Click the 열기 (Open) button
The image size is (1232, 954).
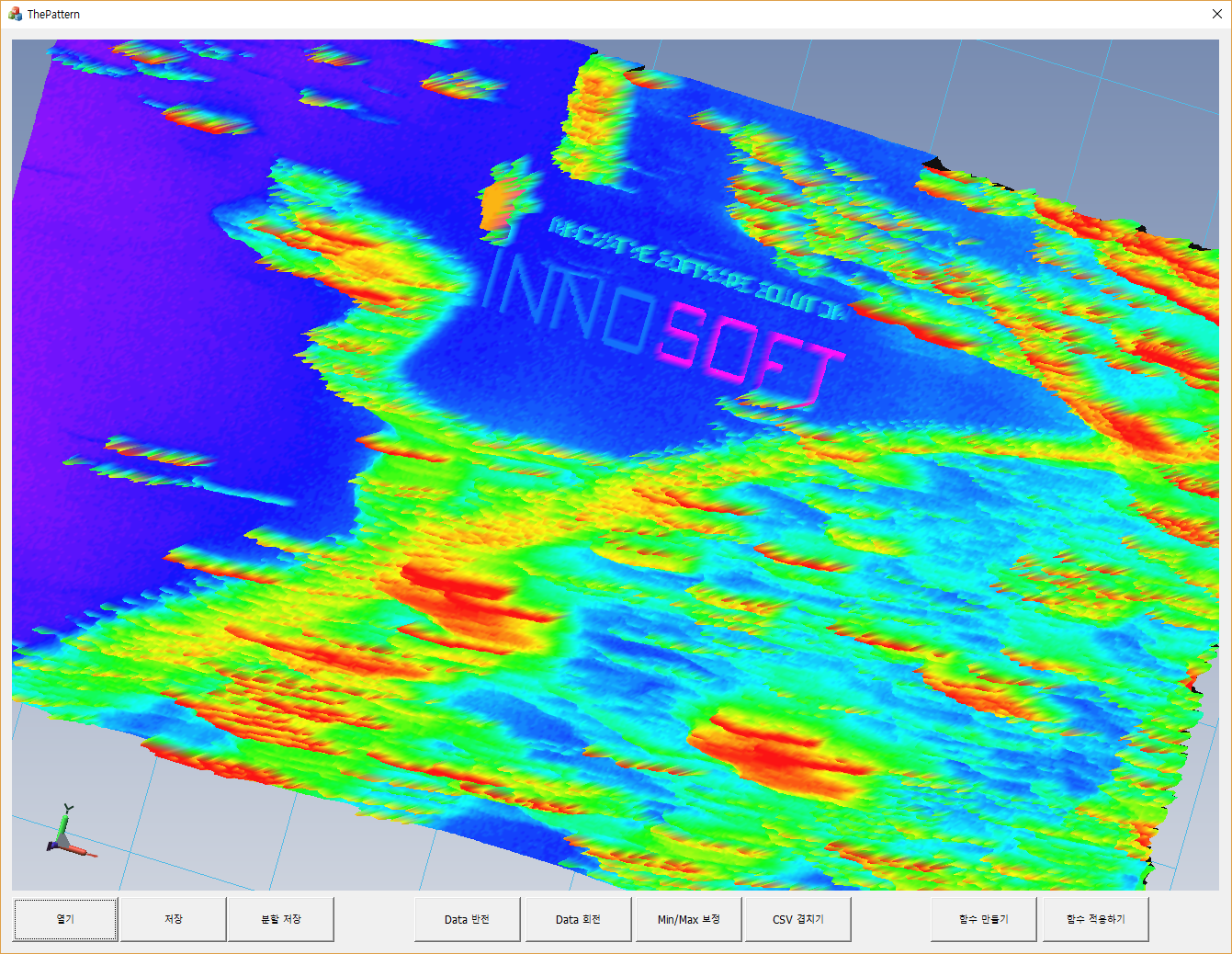pos(65,919)
